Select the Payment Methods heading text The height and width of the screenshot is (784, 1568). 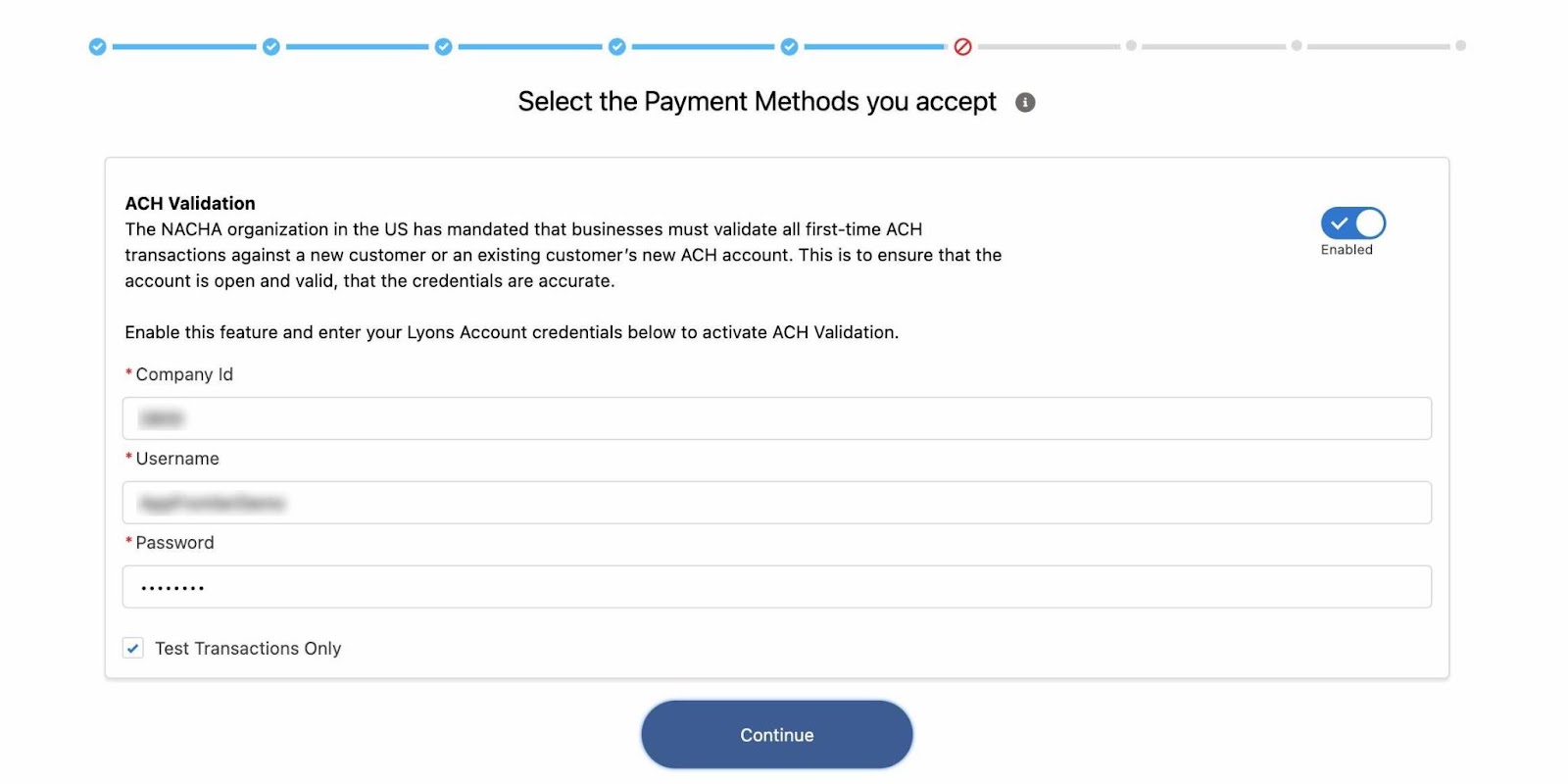point(757,101)
